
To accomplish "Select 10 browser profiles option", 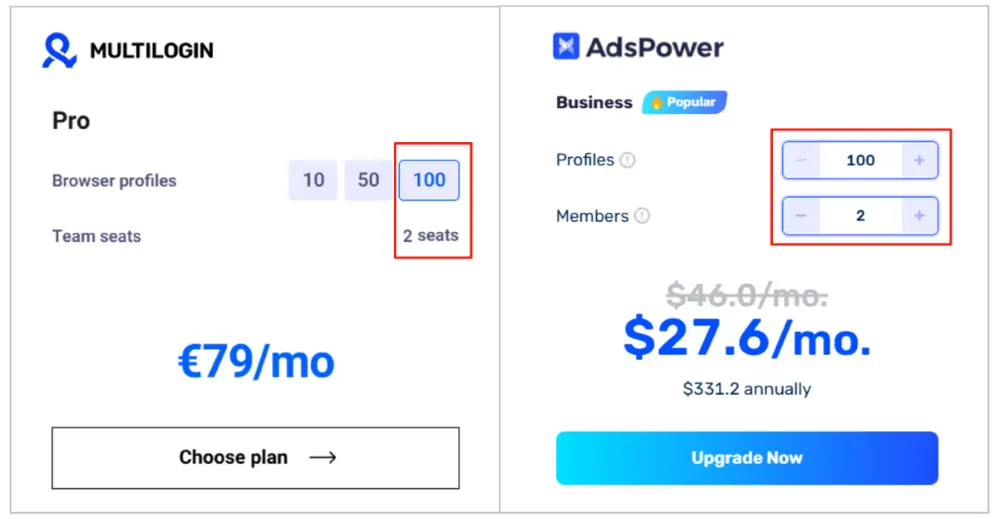I will [313, 180].
